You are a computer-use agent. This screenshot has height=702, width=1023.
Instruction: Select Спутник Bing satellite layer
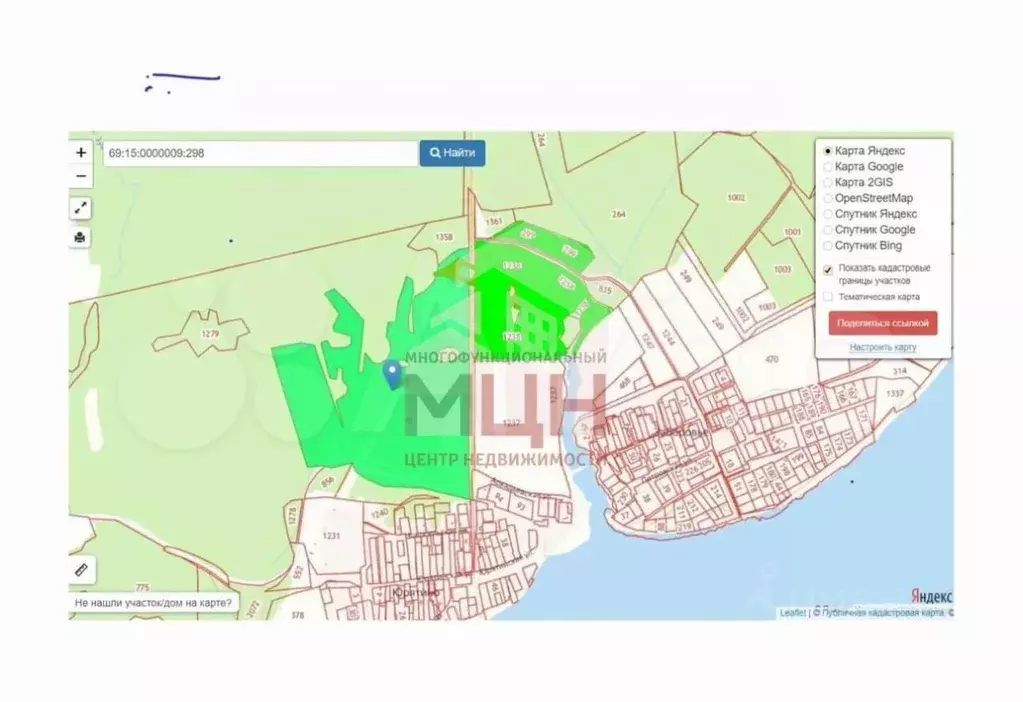pos(828,246)
